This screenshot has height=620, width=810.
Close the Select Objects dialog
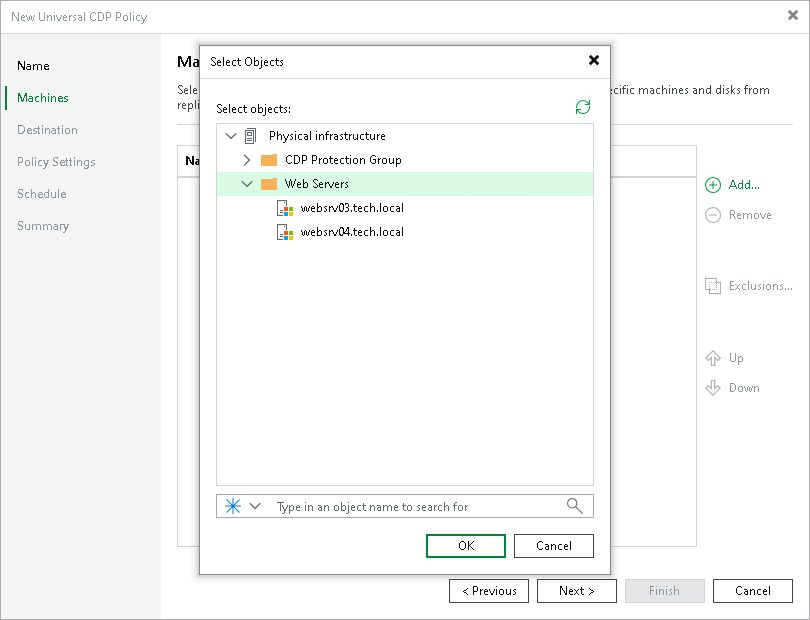(x=594, y=60)
